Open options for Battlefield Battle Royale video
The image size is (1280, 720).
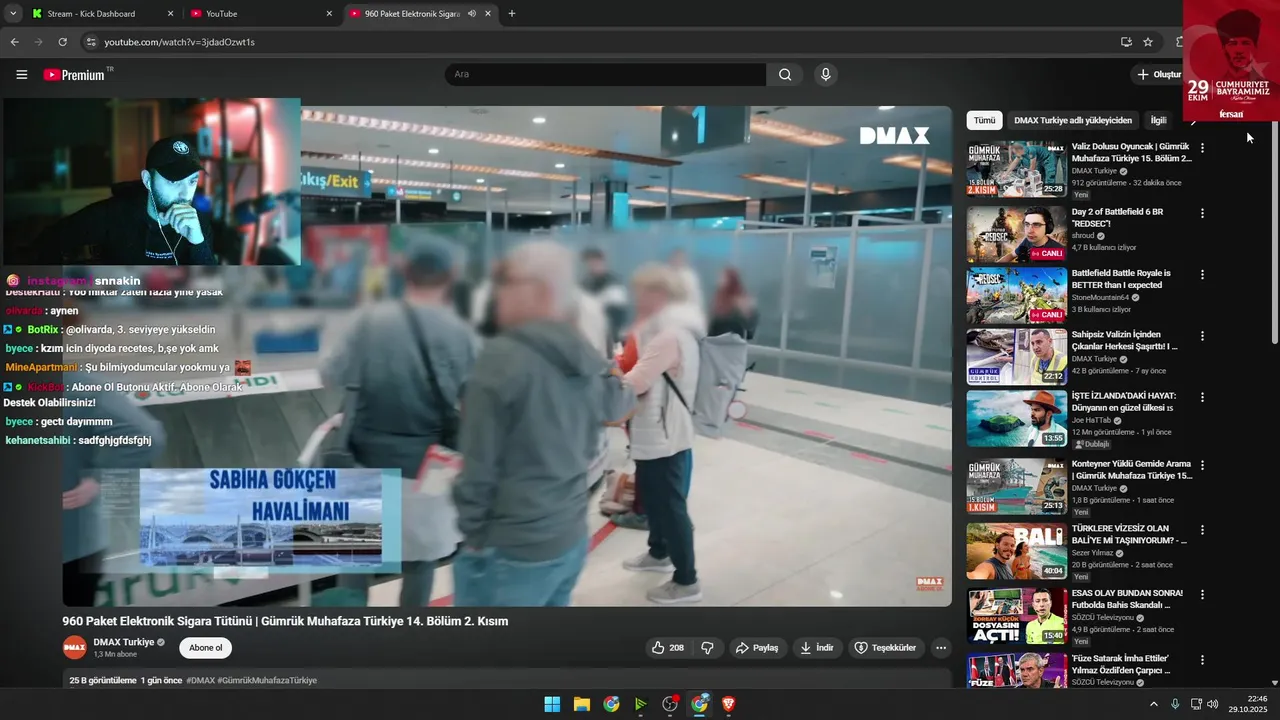[x=1202, y=274]
